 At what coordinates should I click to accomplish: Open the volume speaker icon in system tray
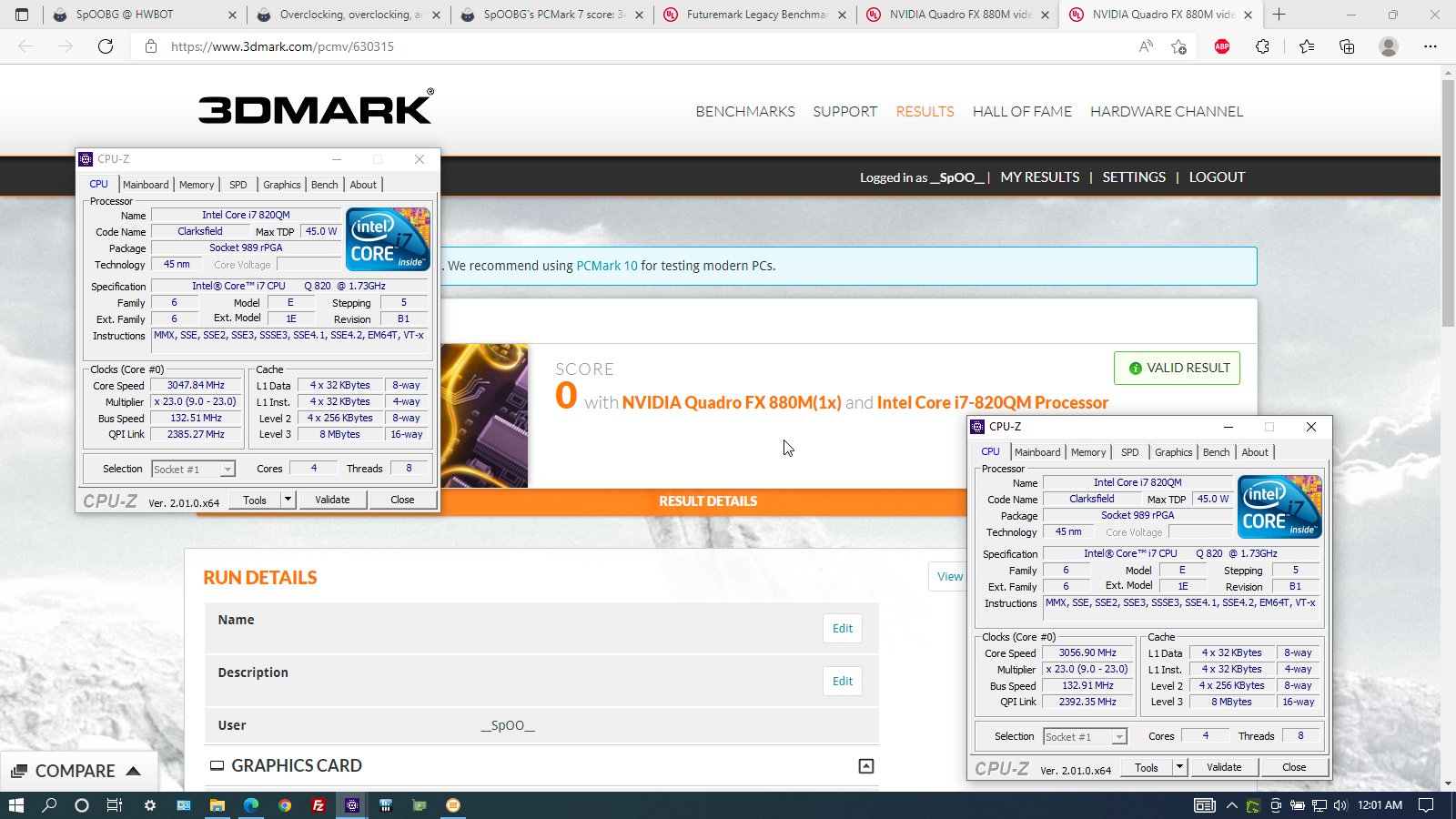coord(1340,805)
